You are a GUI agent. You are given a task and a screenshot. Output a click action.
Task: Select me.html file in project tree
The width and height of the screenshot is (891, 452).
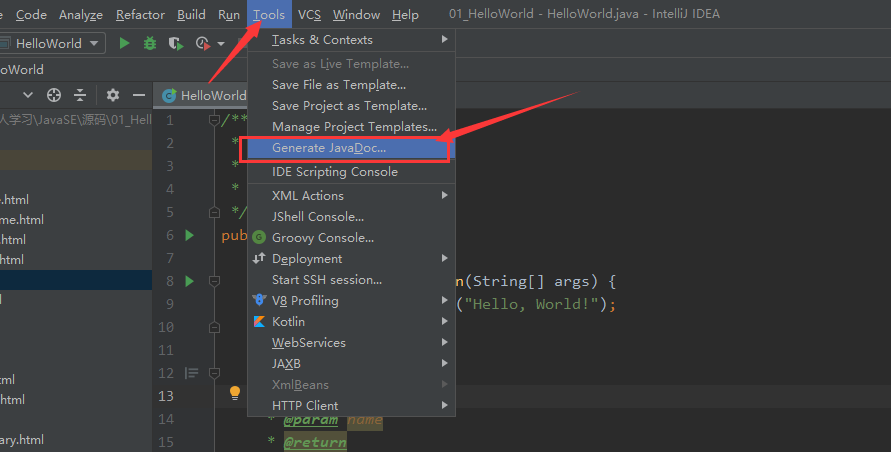pos(22,219)
